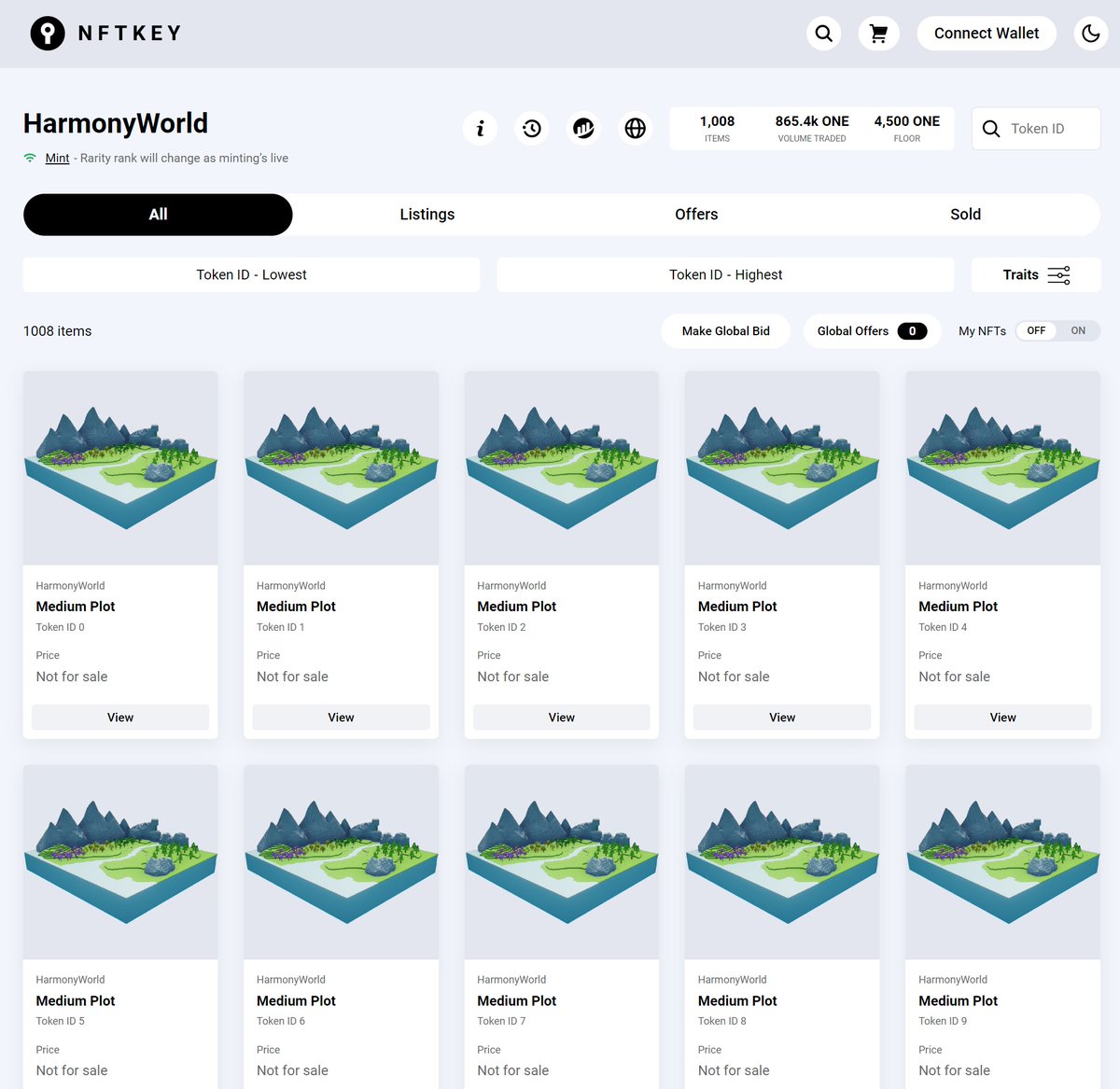Click View button for Token ID 0

coord(120,718)
